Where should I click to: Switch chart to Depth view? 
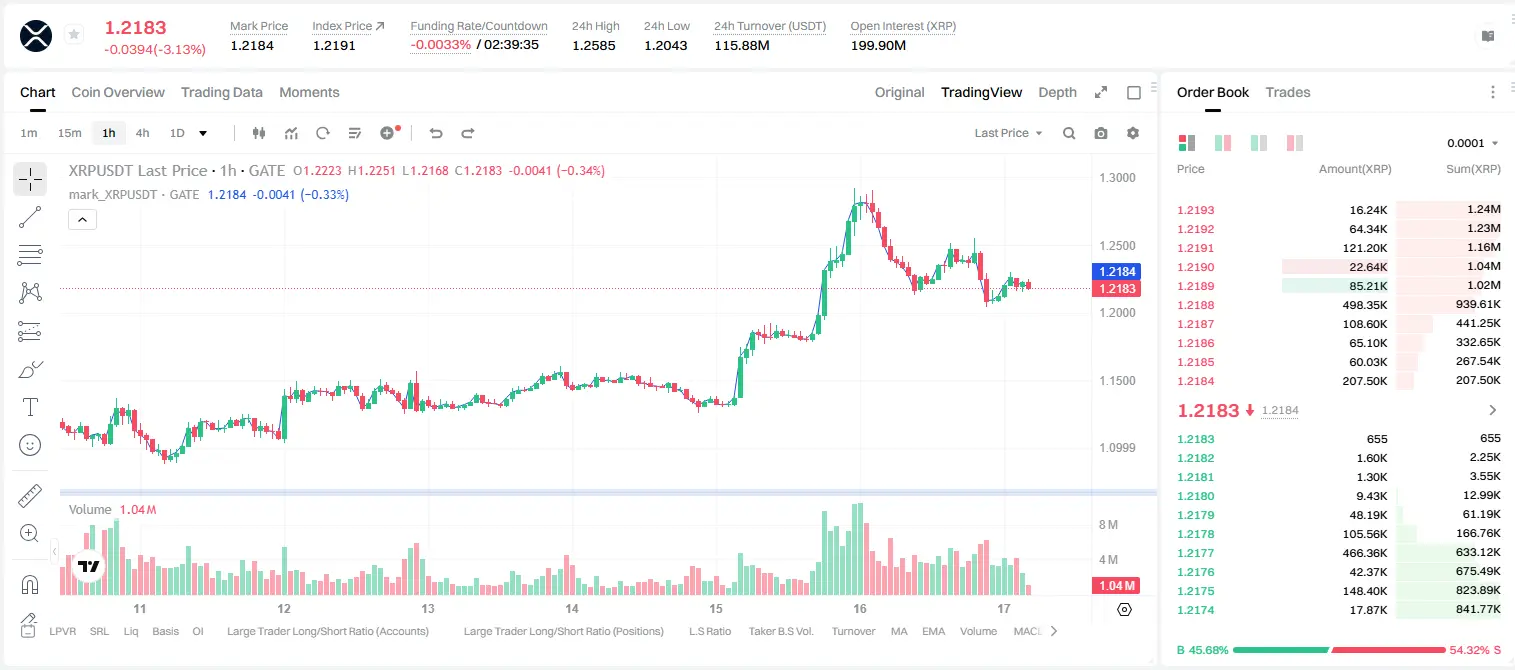(x=1057, y=92)
